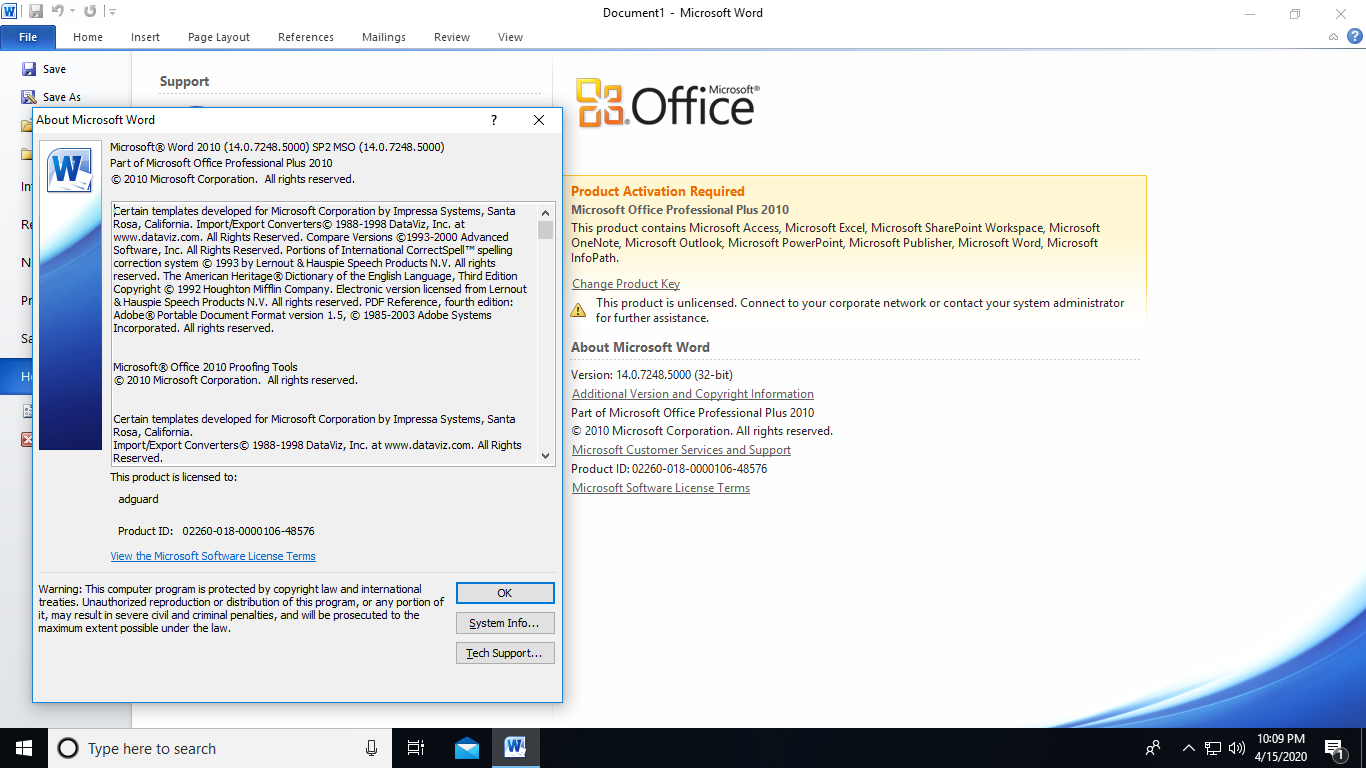
Task: Click the Type here to search box
Action: pos(219,748)
